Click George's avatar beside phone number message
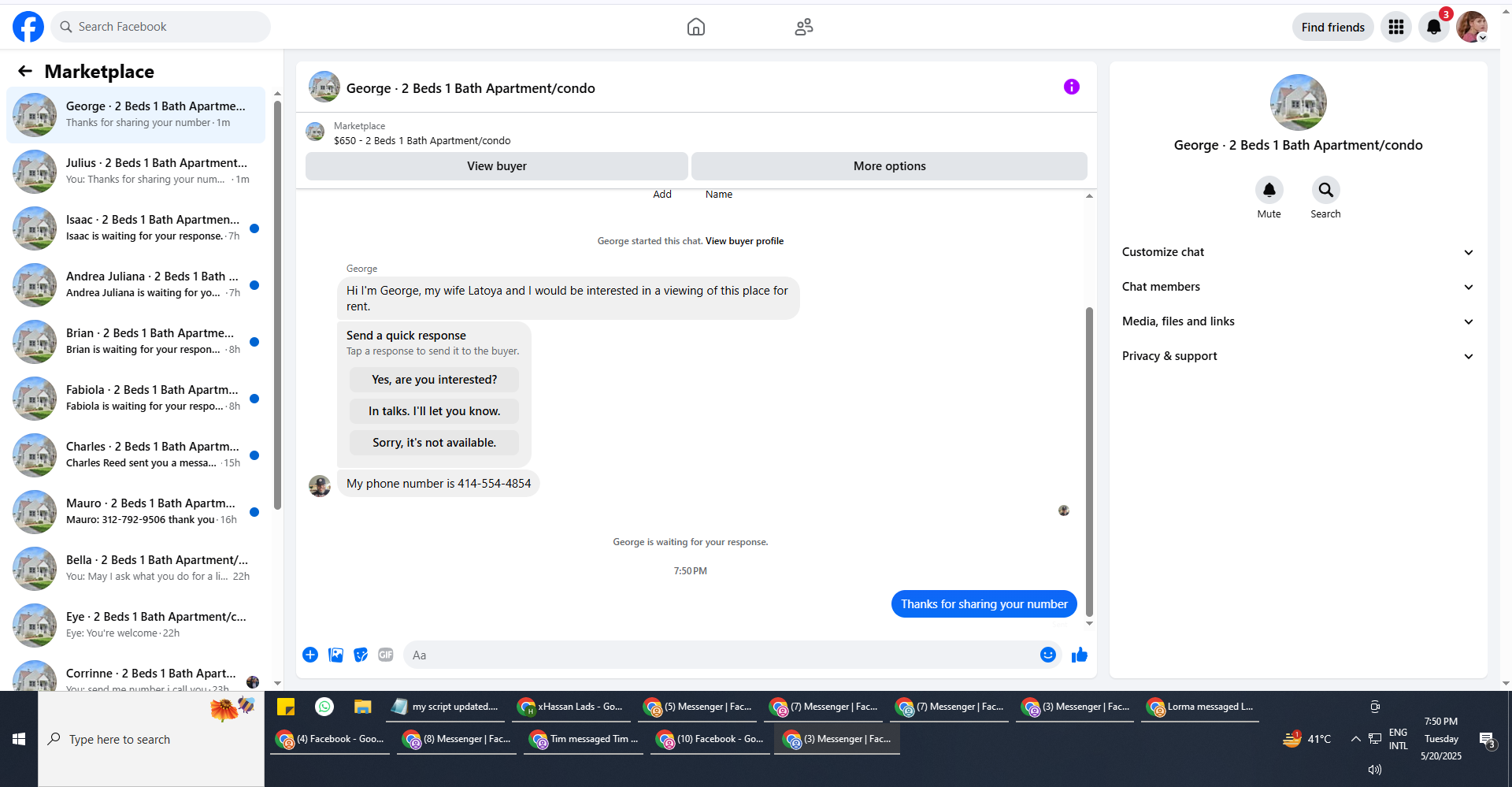 click(x=320, y=485)
